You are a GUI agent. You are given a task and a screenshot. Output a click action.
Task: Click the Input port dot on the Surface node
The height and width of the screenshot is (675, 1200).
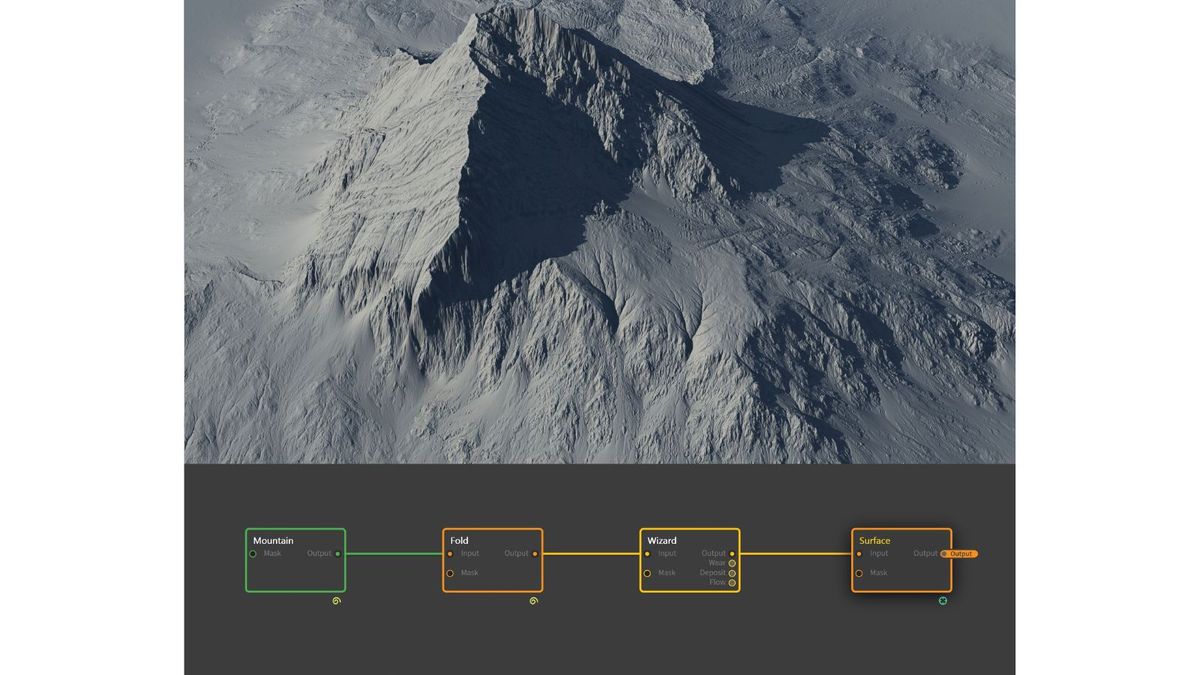(x=859, y=553)
